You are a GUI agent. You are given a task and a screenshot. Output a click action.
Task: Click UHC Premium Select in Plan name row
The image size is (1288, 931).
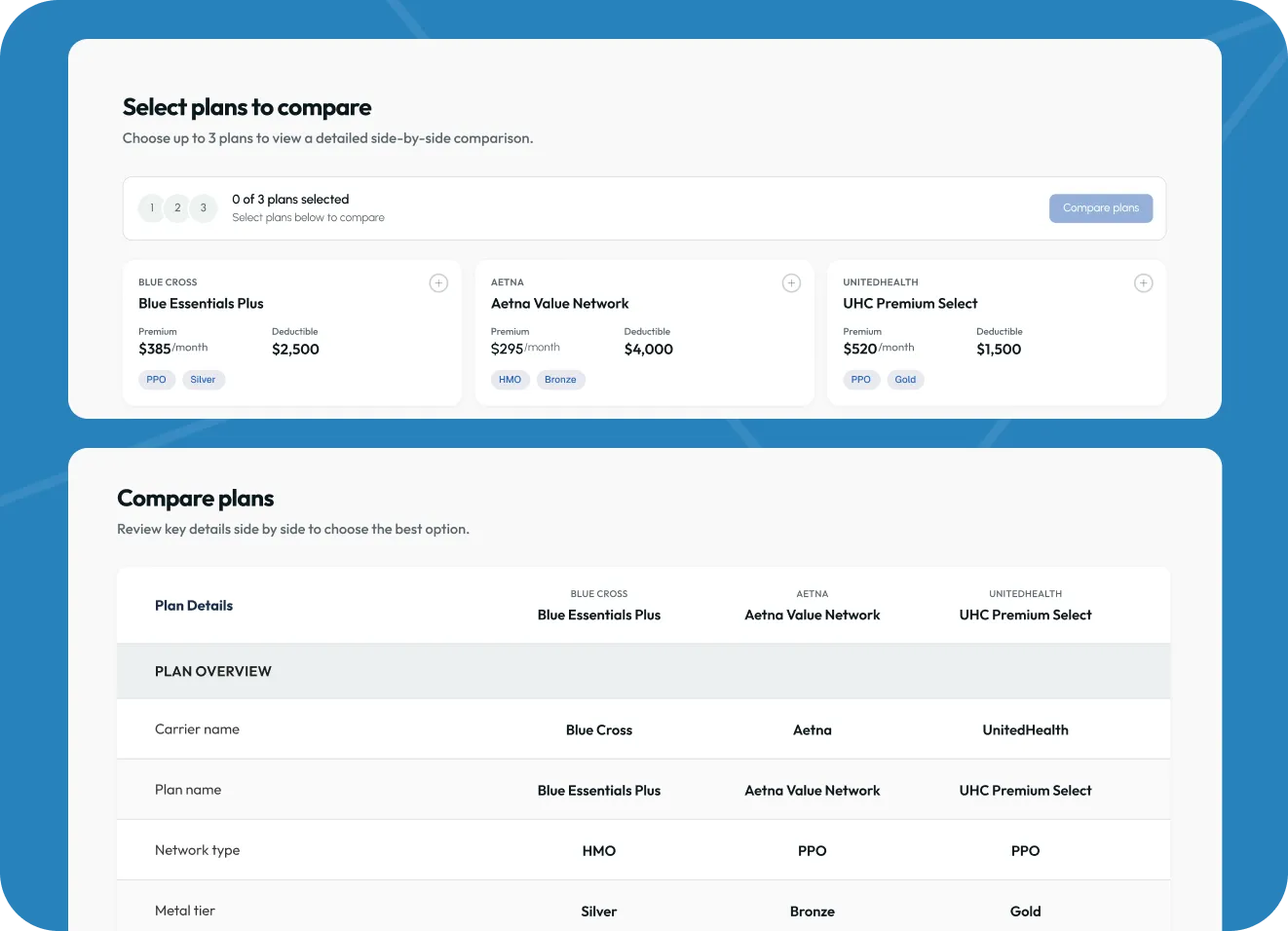click(x=1026, y=791)
